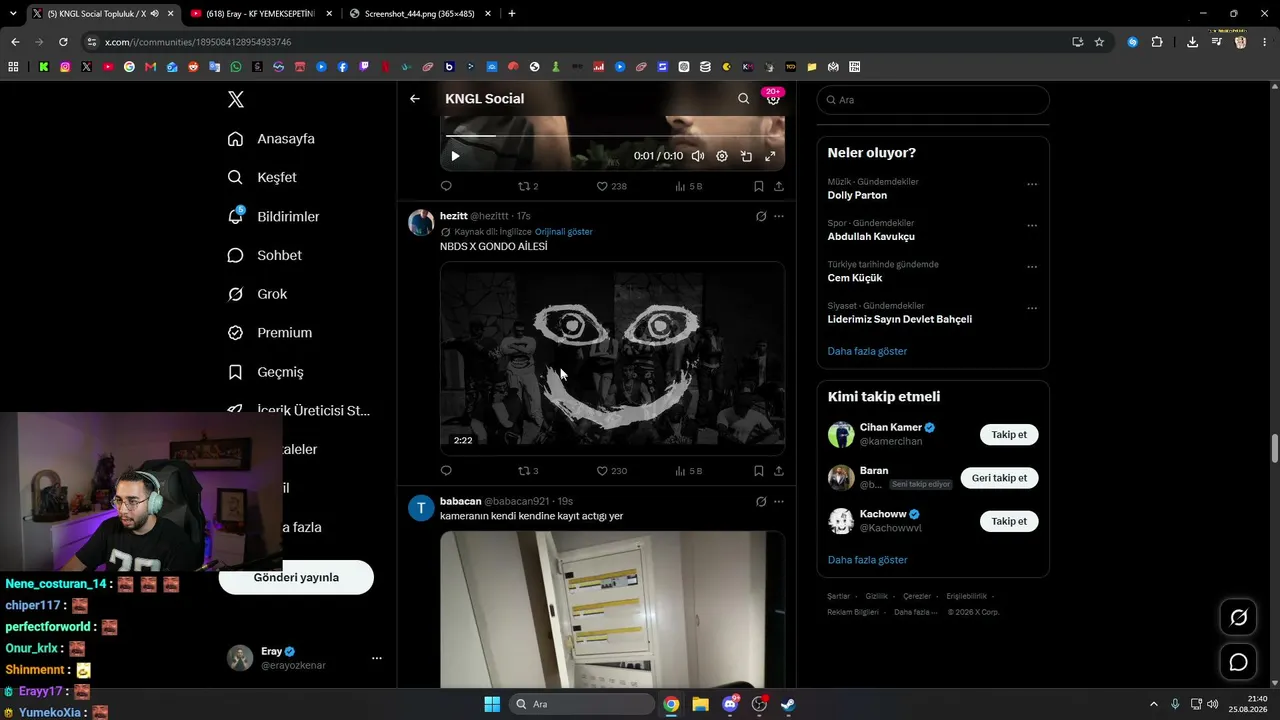Click the X logo in the sidebar
The width and height of the screenshot is (1280, 720).
coord(236,99)
